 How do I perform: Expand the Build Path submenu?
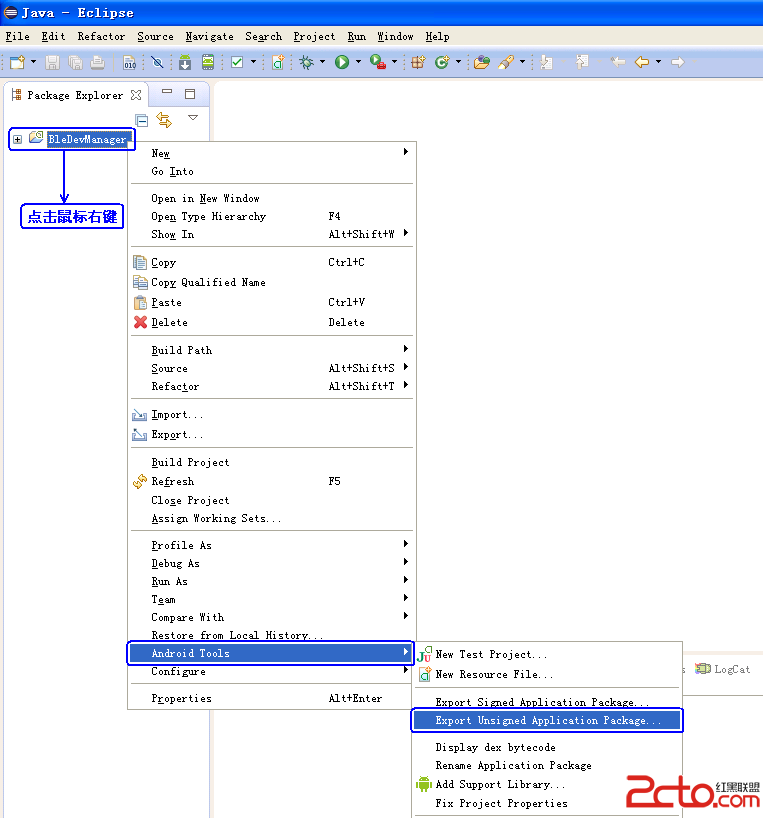coord(271,350)
